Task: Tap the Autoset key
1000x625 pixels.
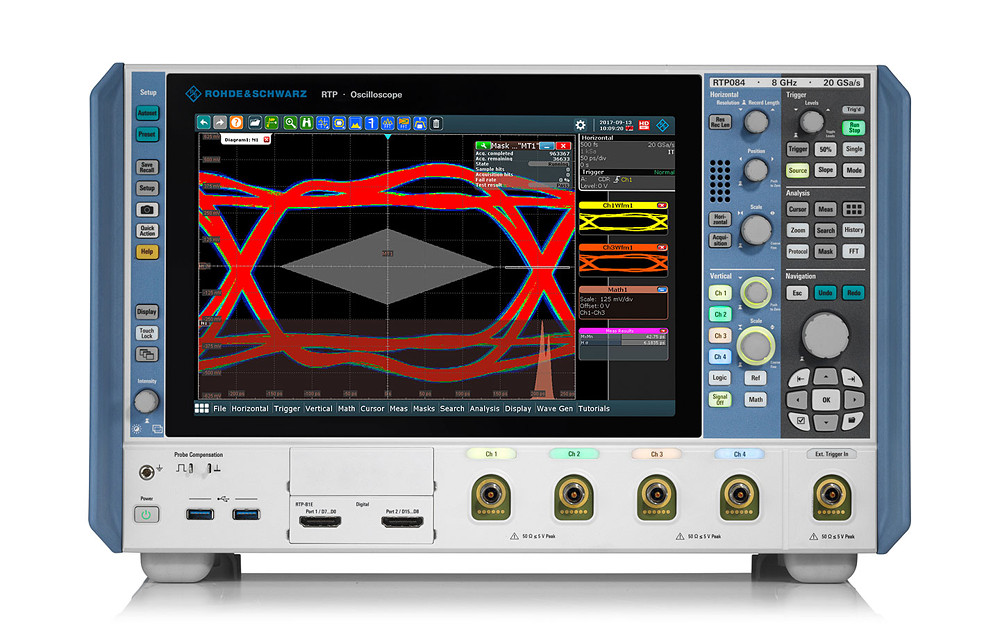Action: click(x=147, y=113)
